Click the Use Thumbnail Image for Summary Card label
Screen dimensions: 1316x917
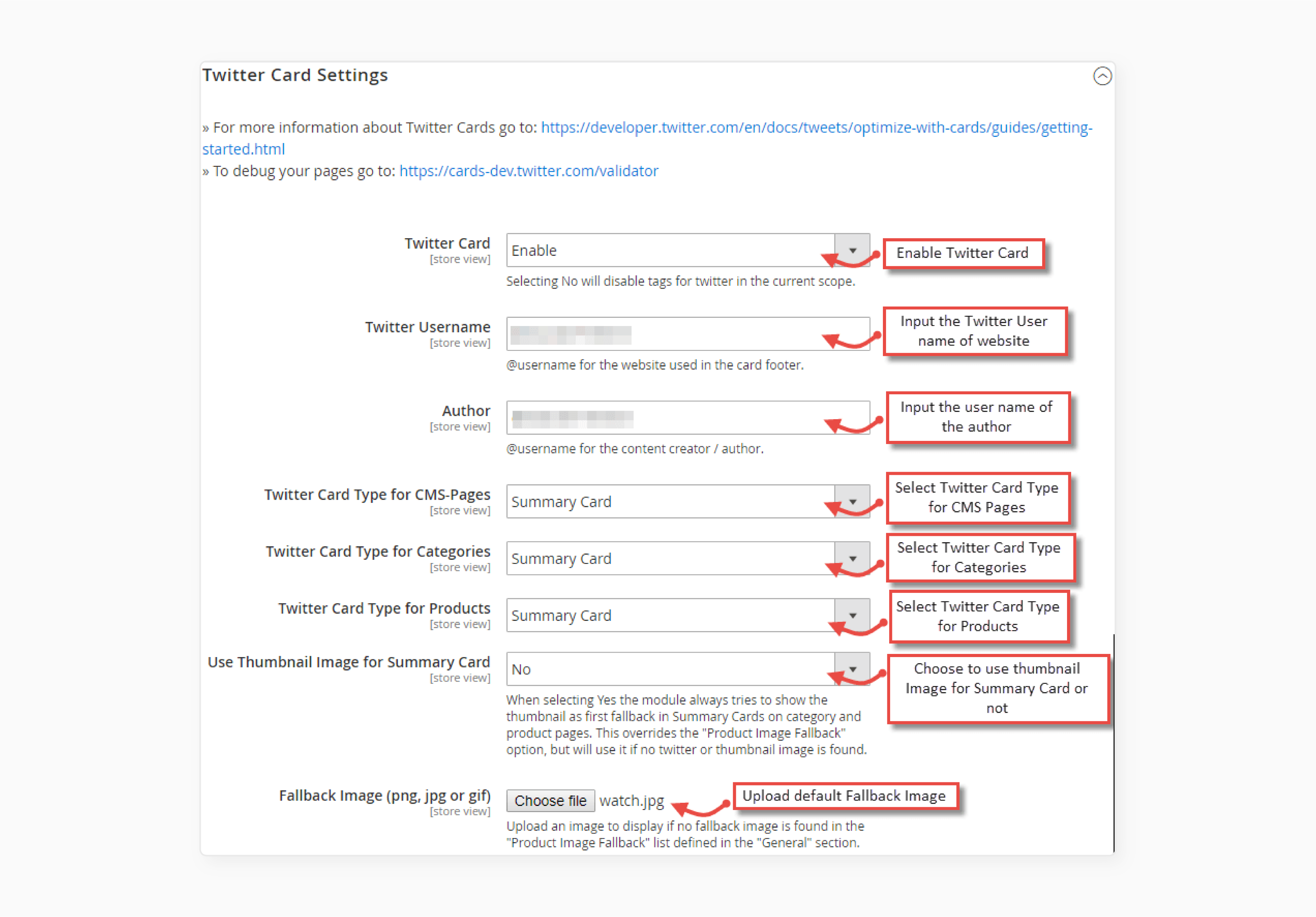point(348,662)
